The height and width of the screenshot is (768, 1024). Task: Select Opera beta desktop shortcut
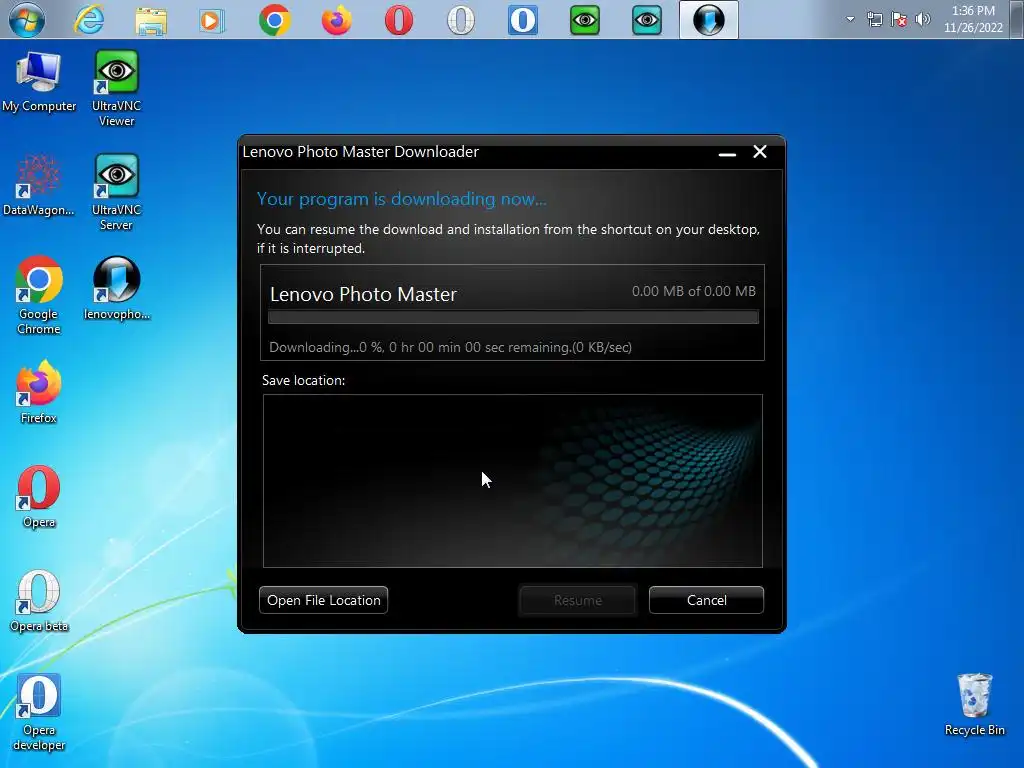pyautogui.click(x=39, y=601)
